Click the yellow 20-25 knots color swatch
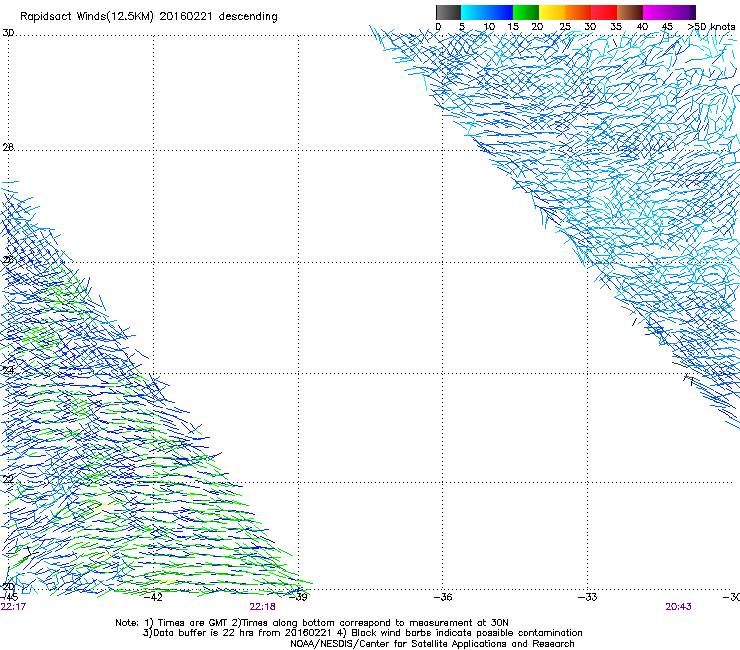 pos(552,12)
